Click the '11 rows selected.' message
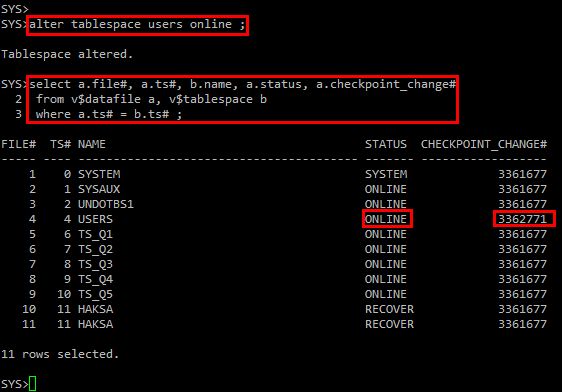 (x=60, y=354)
